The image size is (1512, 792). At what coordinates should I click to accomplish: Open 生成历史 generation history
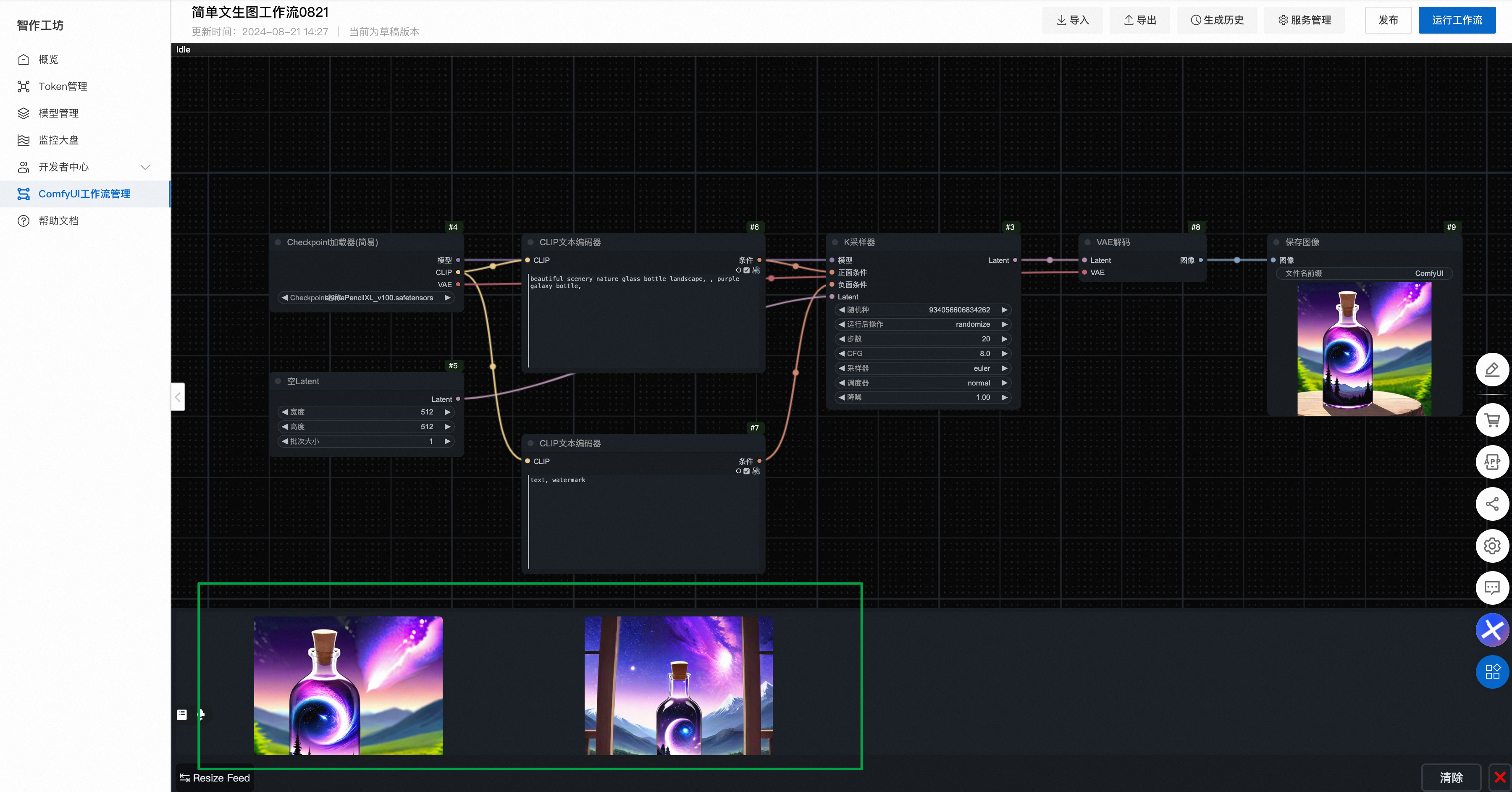point(1217,20)
